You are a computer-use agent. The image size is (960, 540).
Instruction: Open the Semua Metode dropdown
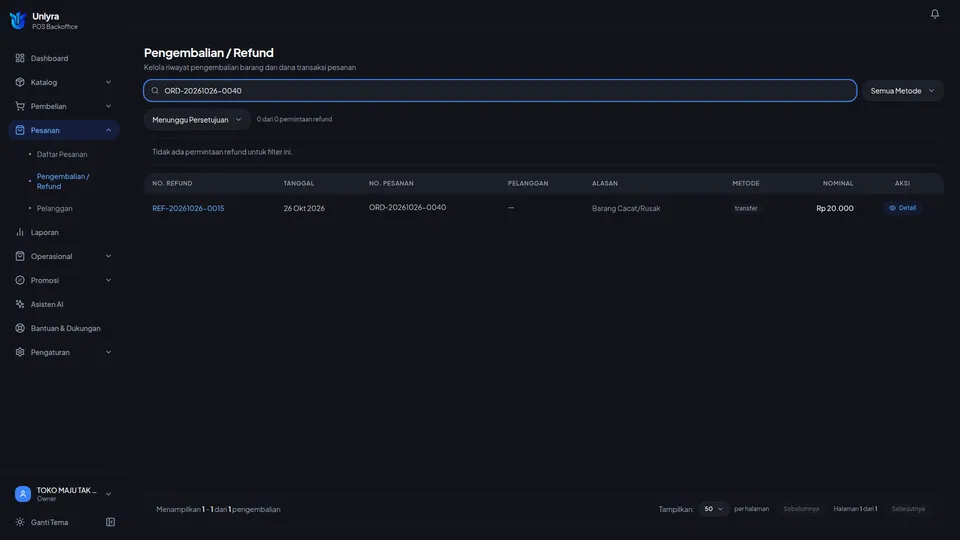click(x=902, y=91)
